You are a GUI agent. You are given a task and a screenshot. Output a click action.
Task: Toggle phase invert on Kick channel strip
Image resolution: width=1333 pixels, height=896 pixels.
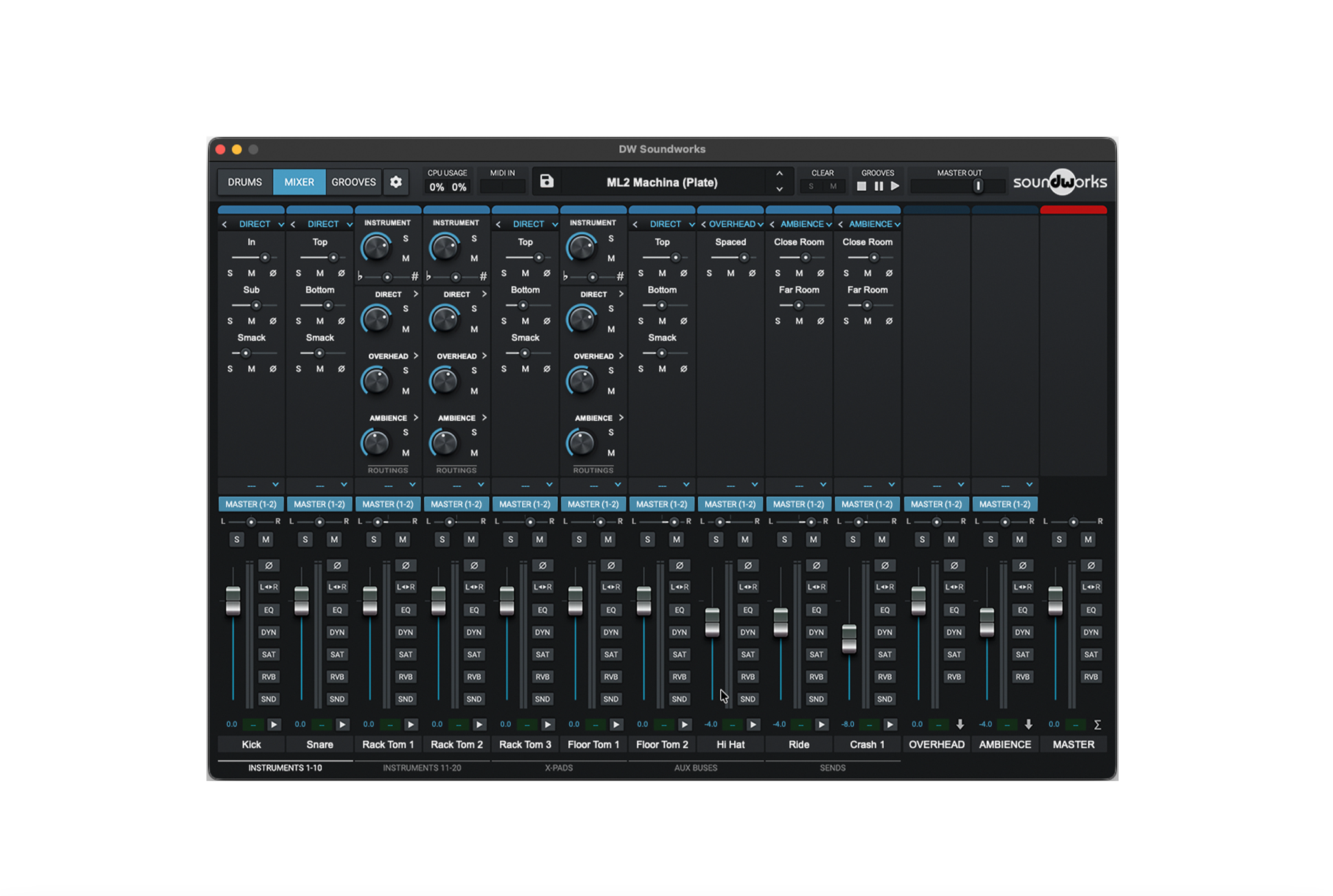tap(269, 565)
